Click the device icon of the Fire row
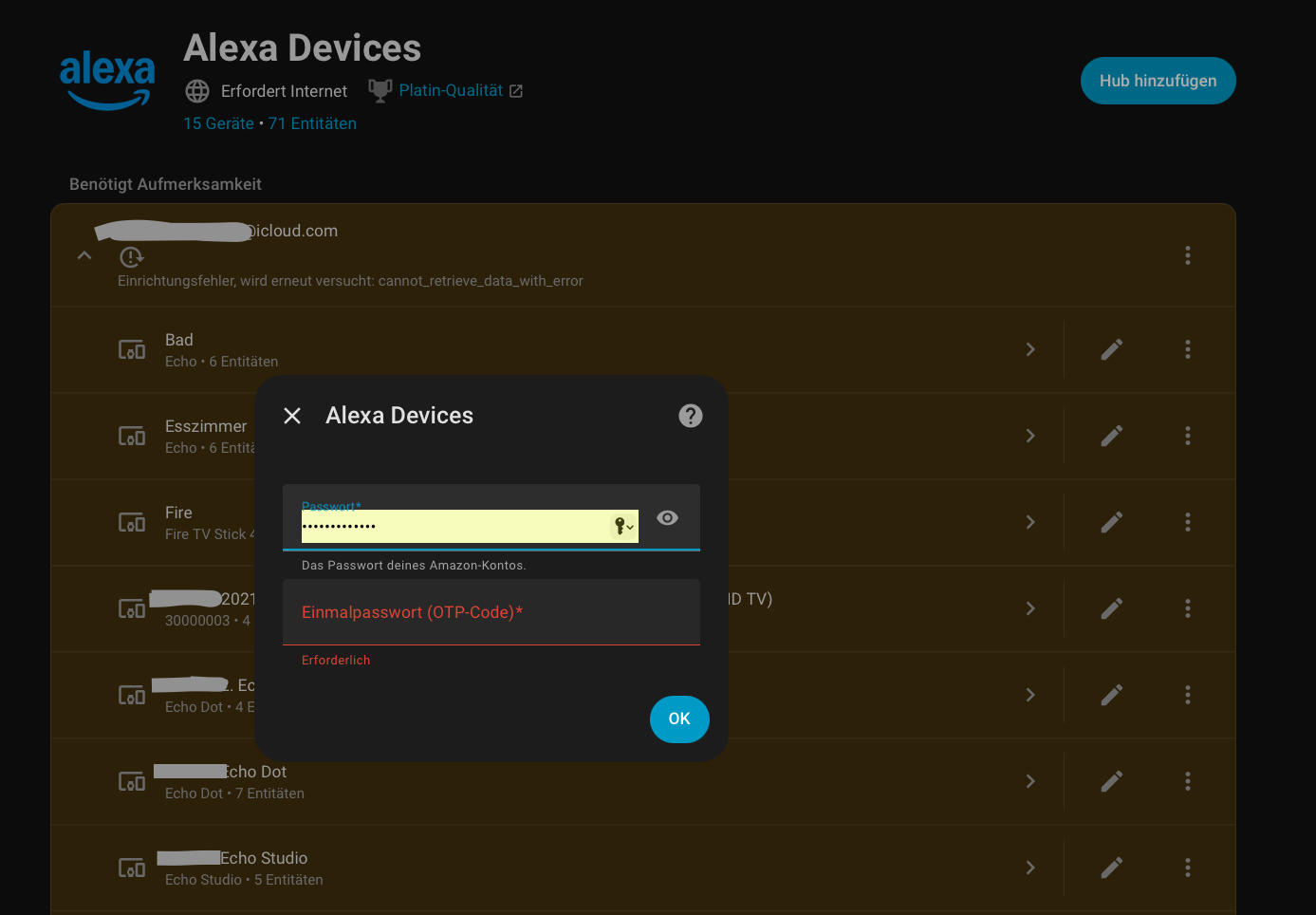This screenshot has height=915, width=1316. [132, 523]
